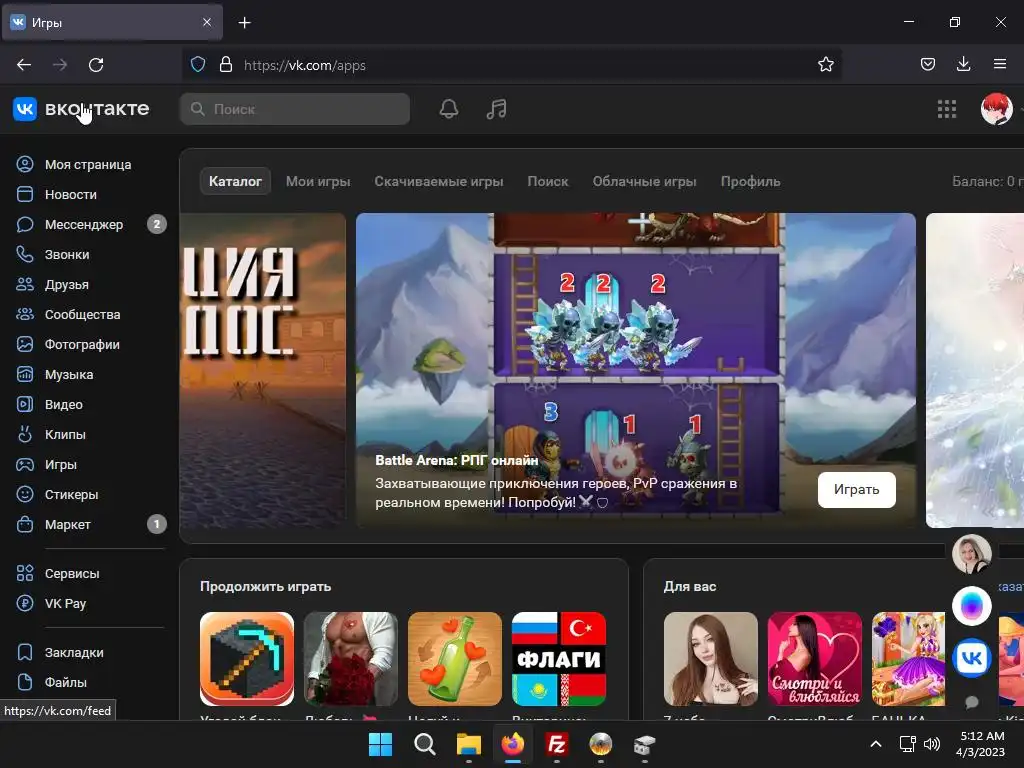Click the Services sidebar icon
This screenshot has height=768, width=1024.
coord(25,573)
